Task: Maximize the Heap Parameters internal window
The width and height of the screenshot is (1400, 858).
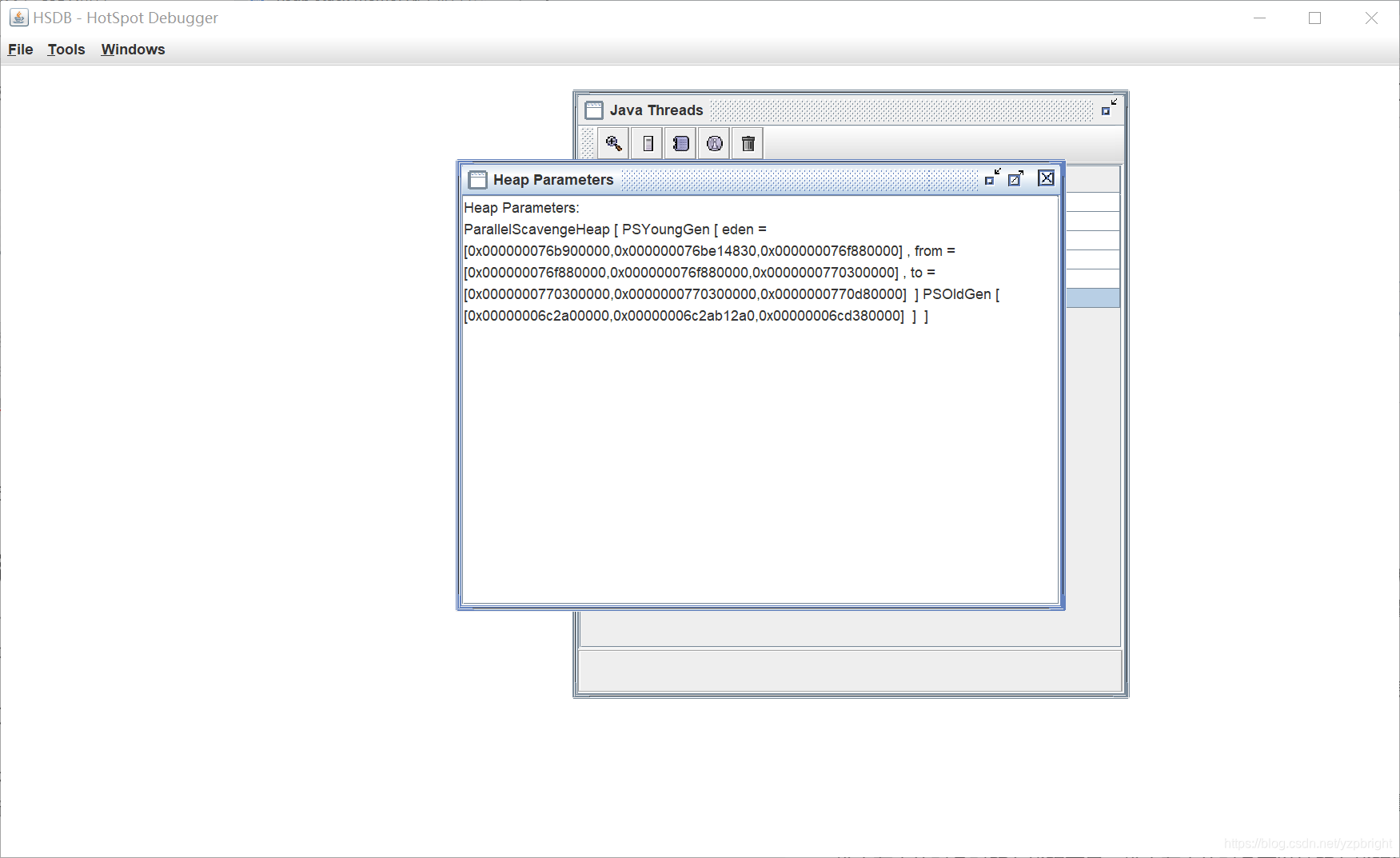Action: pos(1015,178)
